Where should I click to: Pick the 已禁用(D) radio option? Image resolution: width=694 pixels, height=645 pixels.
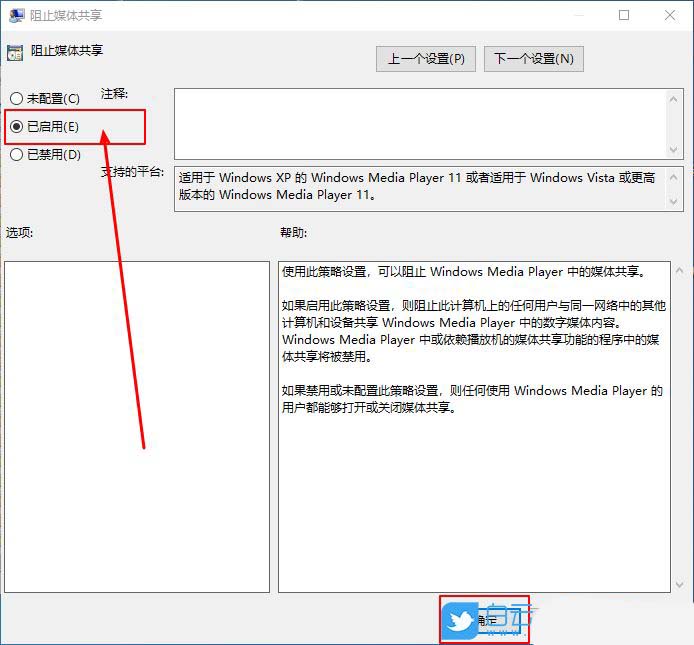(16, 155)
